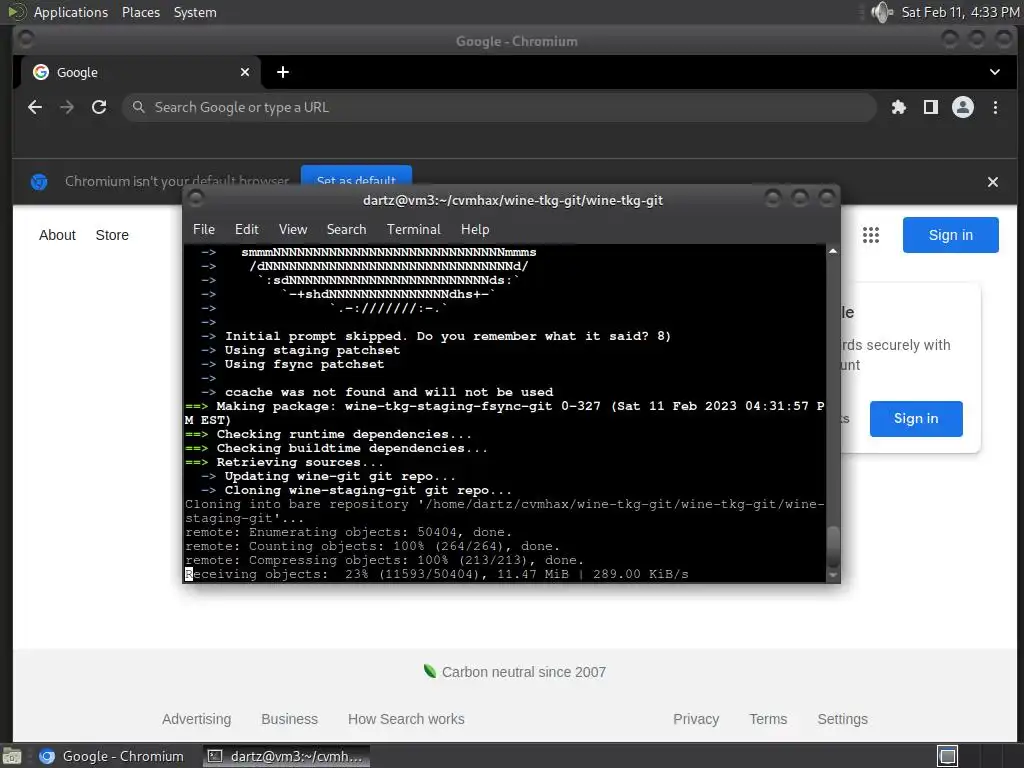
Task: Click the Google favicon on the tab
Action: point(41,72)
